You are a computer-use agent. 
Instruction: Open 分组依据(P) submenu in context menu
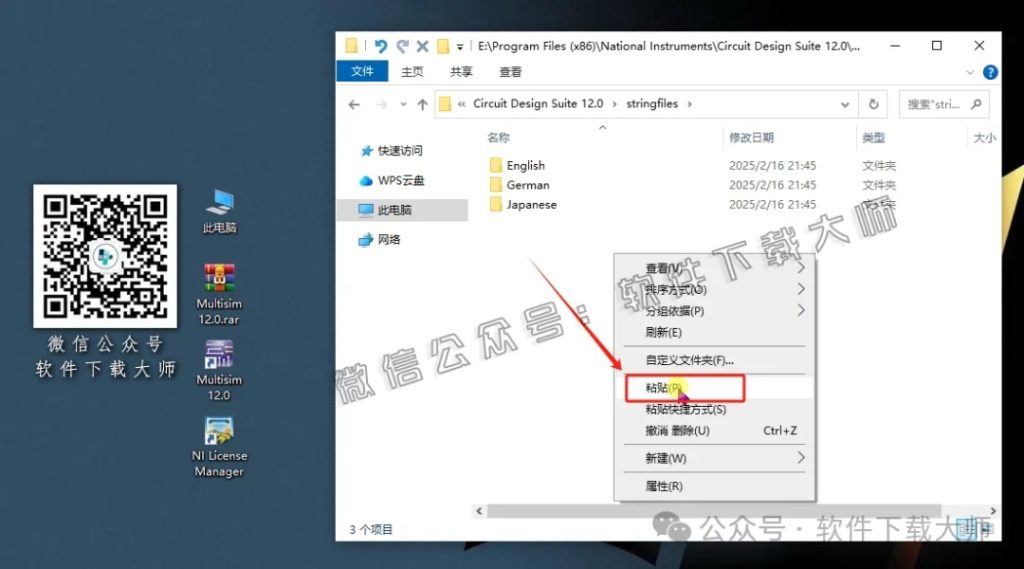click(714, 311)
